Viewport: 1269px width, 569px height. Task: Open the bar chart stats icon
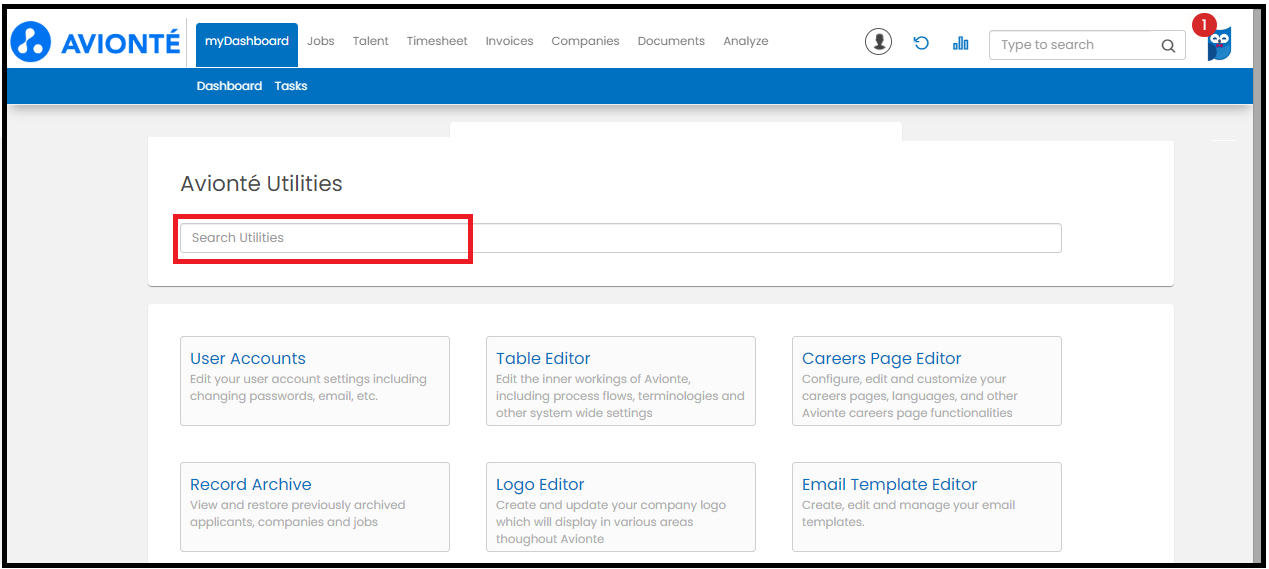(961, 43)
